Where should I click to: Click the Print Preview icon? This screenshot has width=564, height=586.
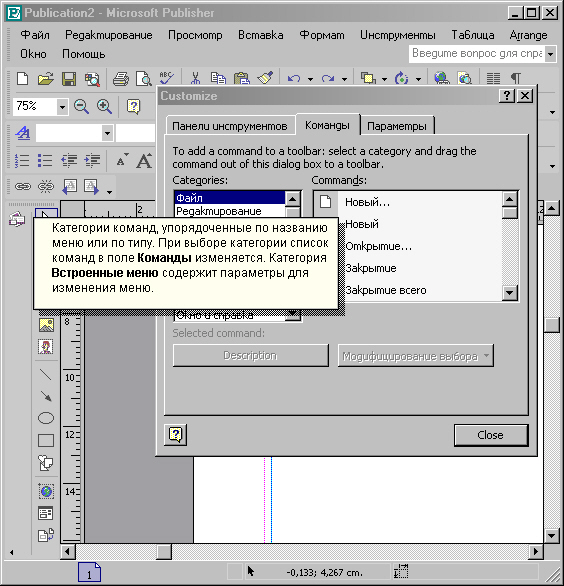click(144, 79)
